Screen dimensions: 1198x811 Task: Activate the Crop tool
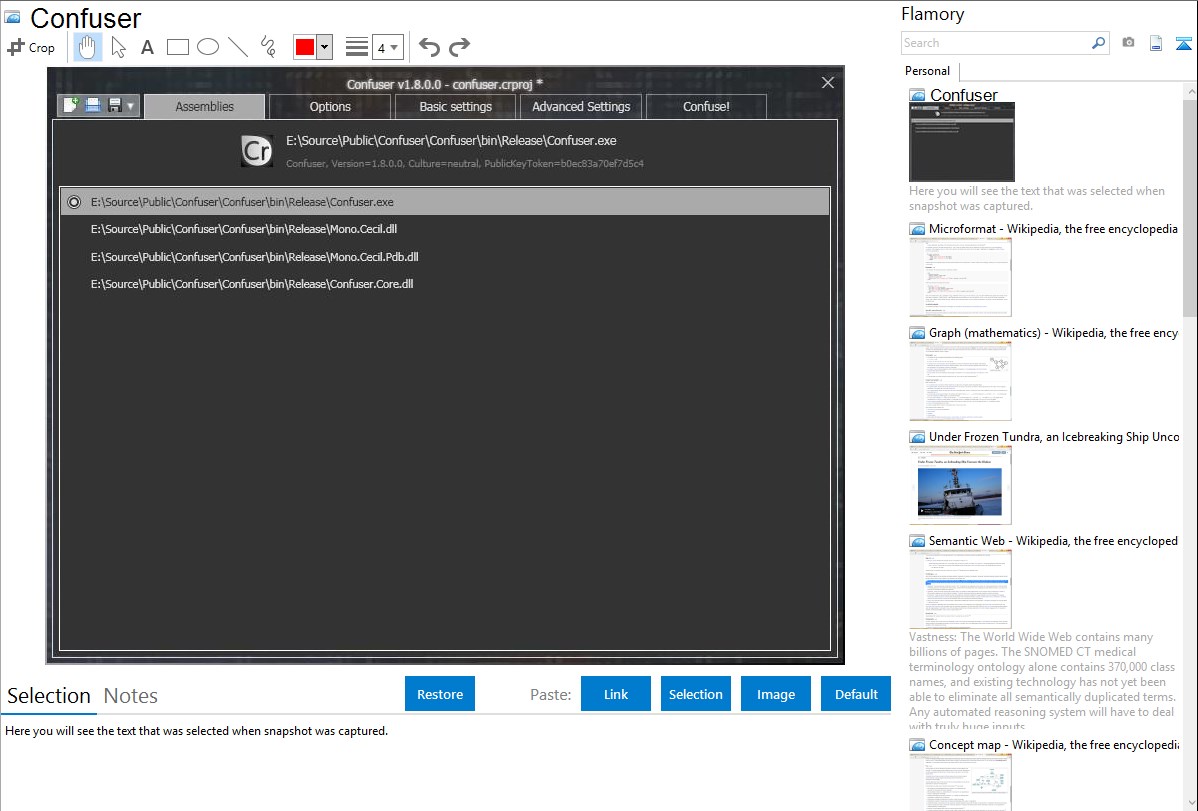tap(31, 47)
